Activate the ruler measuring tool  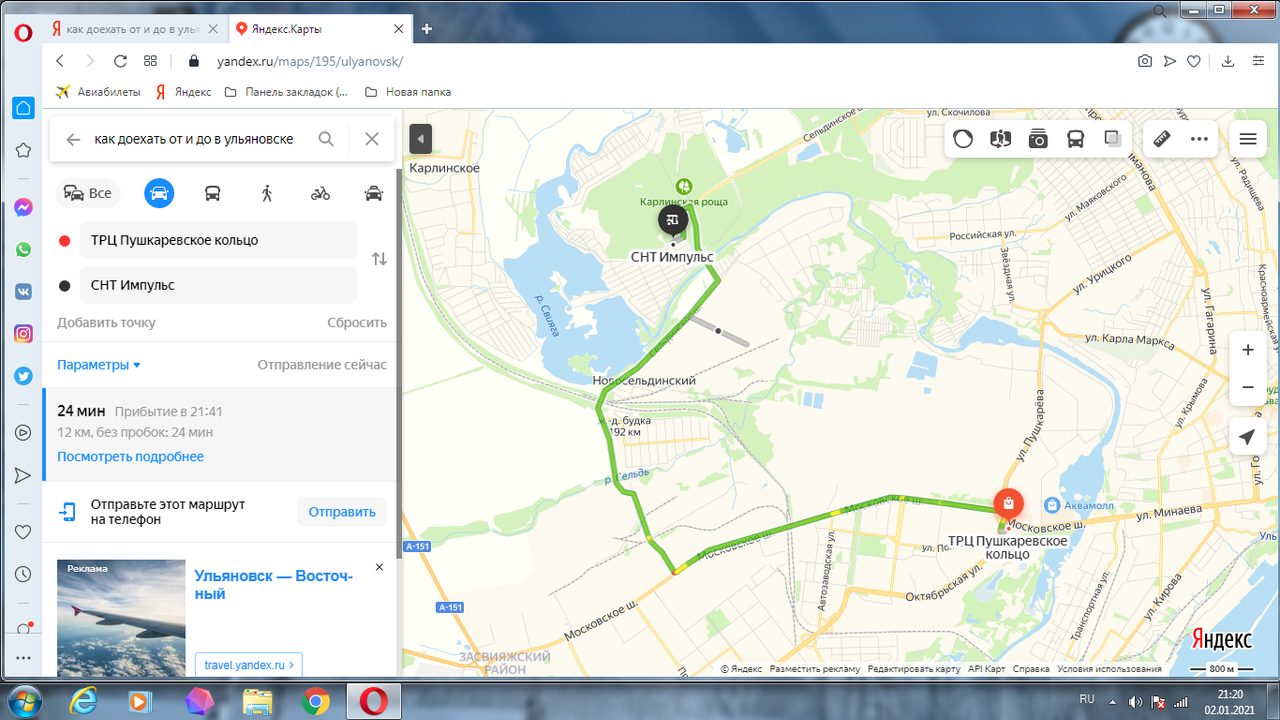pyautogui.click(x=1162, y=139)
